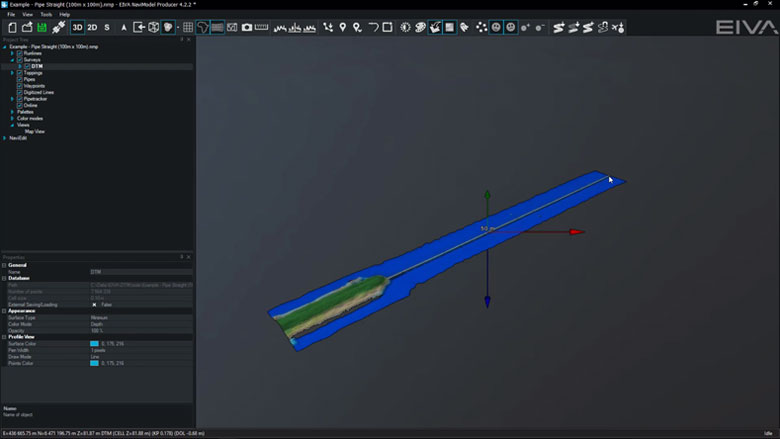Open the Tools menu
The height and width of the screenshot is (439, 780).
click(46, 15)
